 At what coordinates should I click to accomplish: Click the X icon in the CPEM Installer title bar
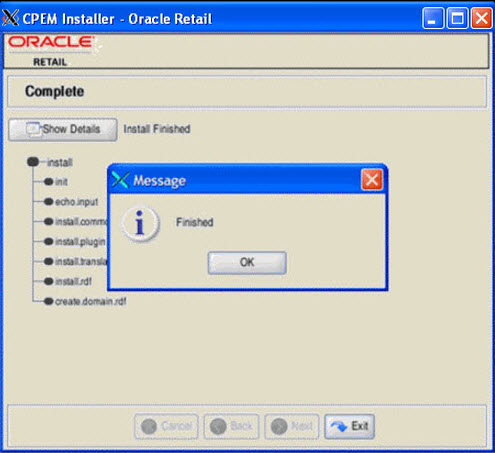[x=10, y=18]
